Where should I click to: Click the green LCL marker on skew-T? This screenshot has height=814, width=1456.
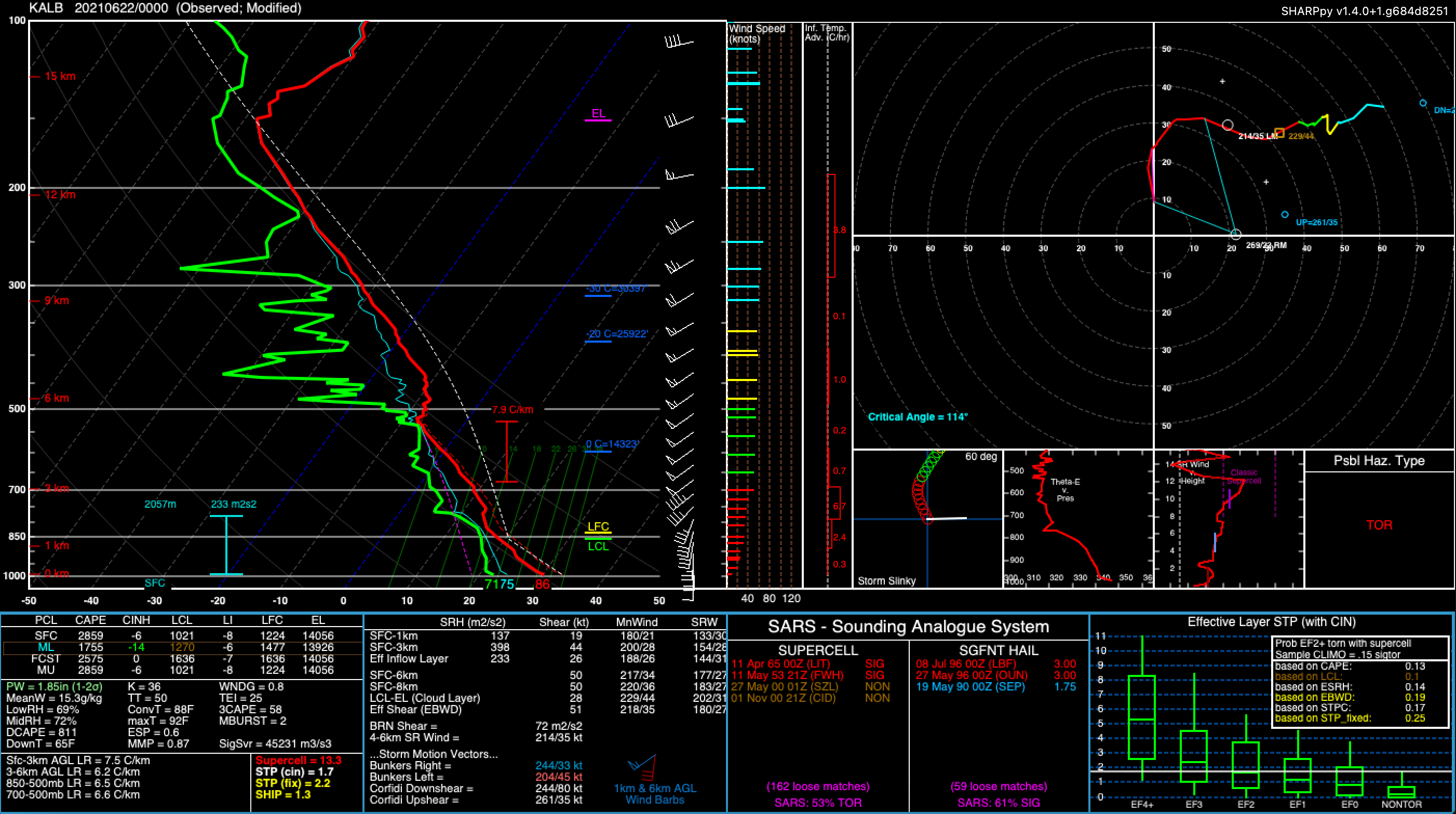[598, 545]
